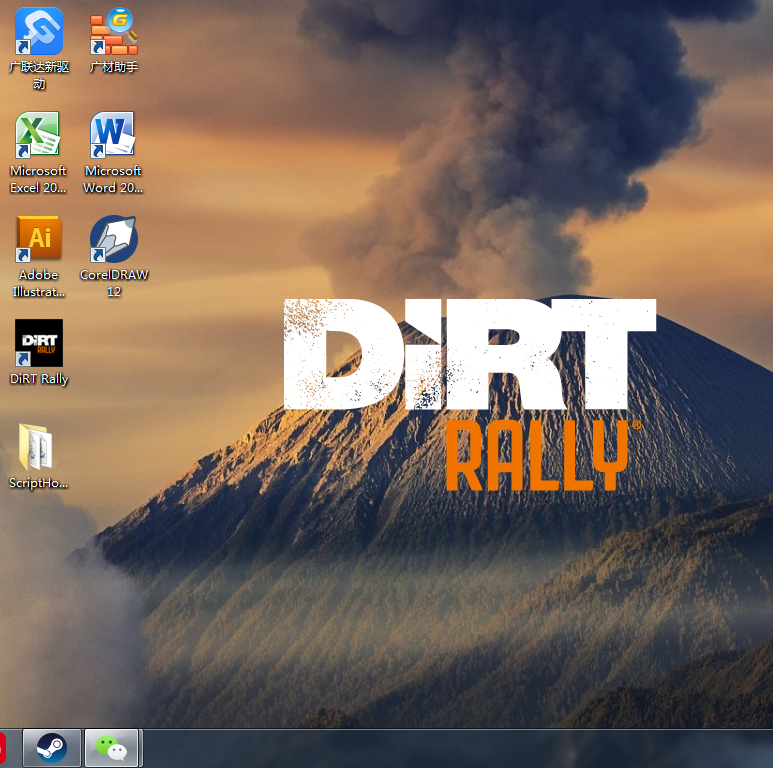
Task: Click the "DiRT Rally" icon label text
Action: tap(39, 379)
